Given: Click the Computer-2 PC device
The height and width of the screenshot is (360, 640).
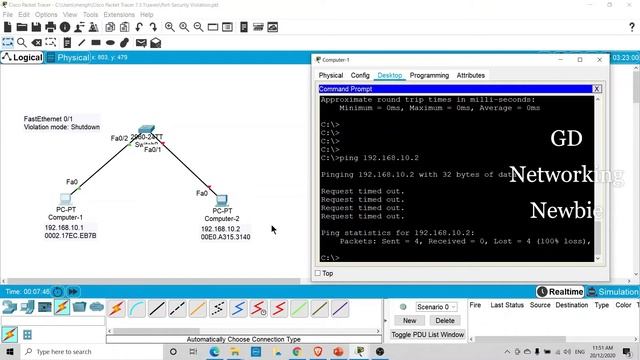Looking at the screenshot, I should pos(222,200).
